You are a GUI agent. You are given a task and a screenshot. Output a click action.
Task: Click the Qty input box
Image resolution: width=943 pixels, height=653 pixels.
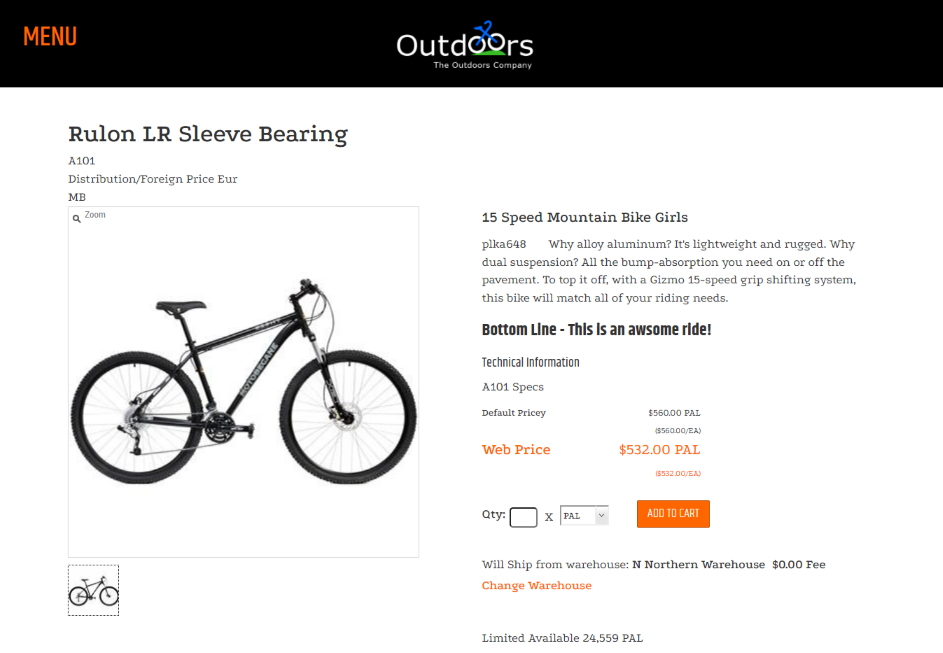[x=523, y=517]
